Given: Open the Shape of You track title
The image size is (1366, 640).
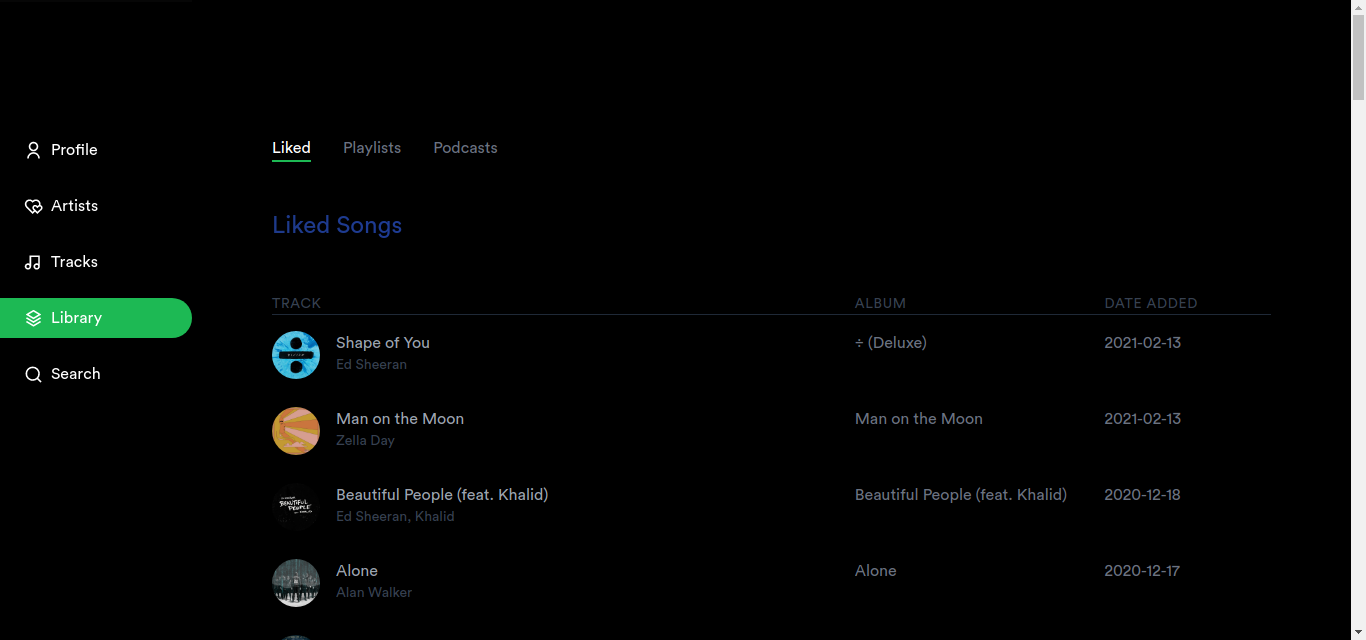Looking at the screenshot, I should 383,343.
